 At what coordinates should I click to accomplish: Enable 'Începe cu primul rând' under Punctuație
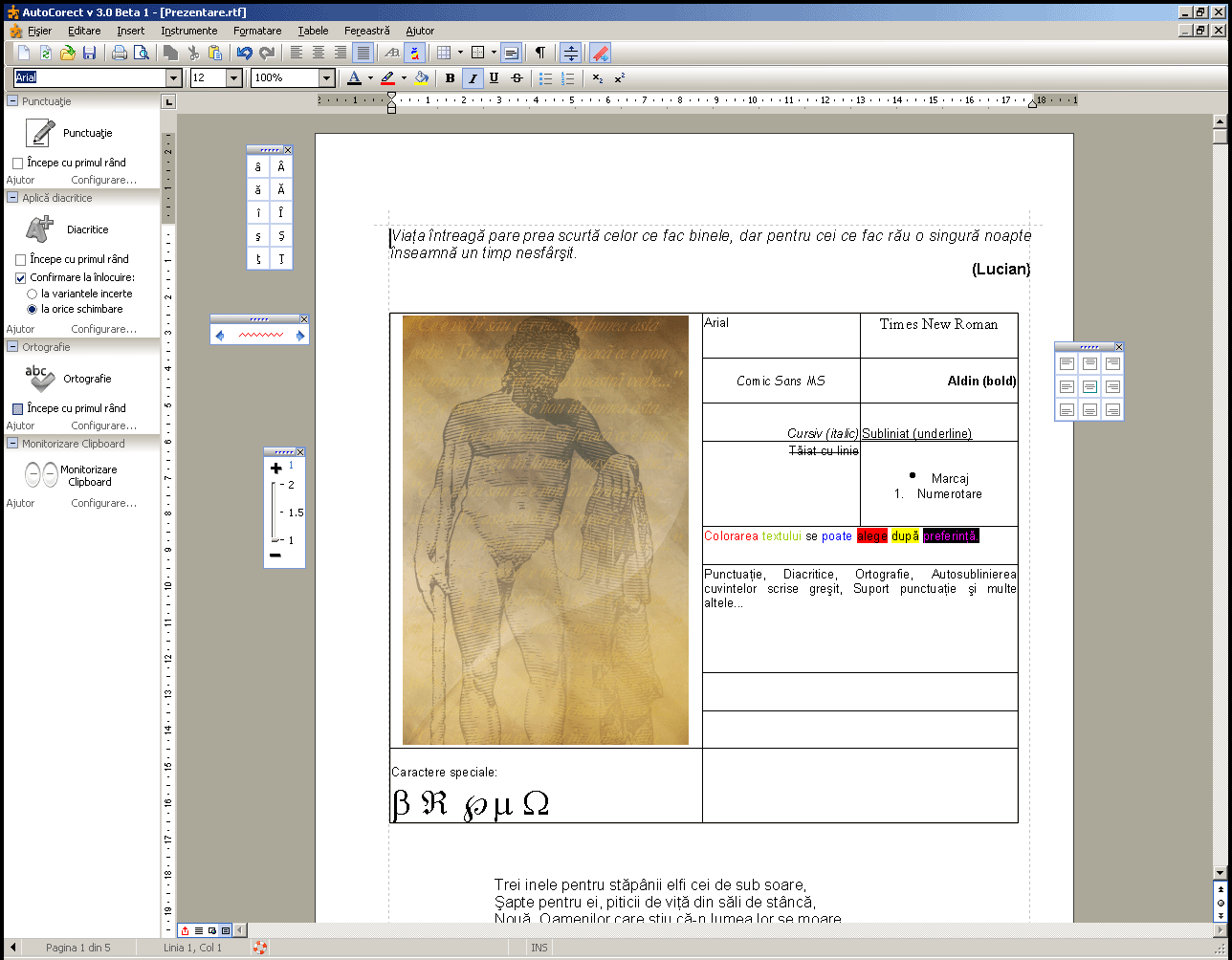(18, 164)
